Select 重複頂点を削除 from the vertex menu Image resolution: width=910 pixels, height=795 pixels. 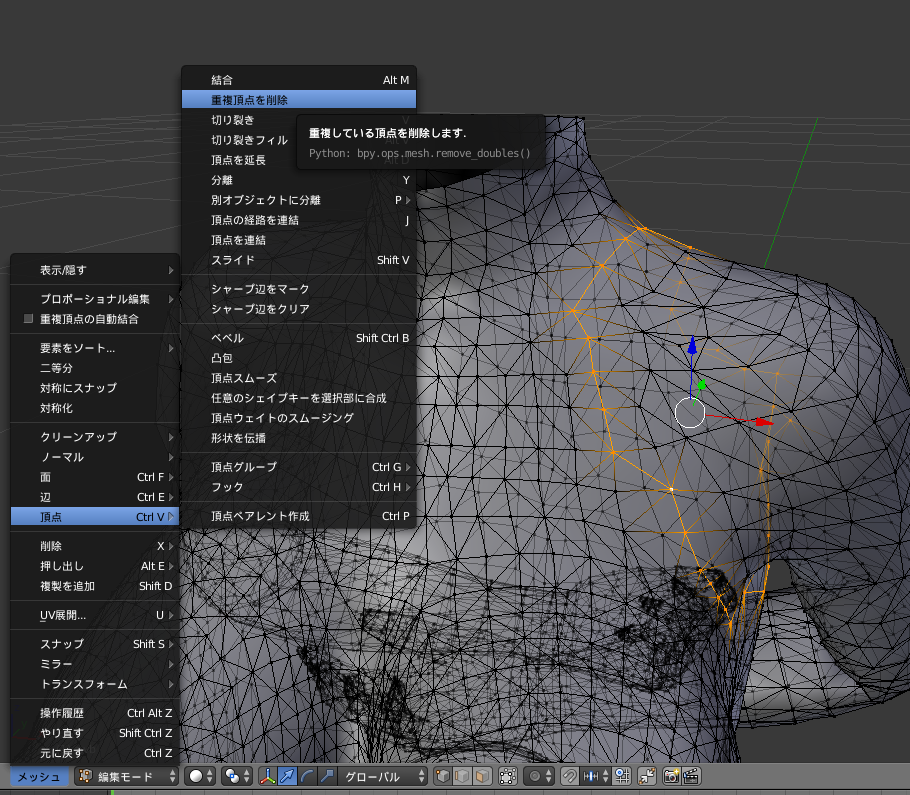coord(299,100)
